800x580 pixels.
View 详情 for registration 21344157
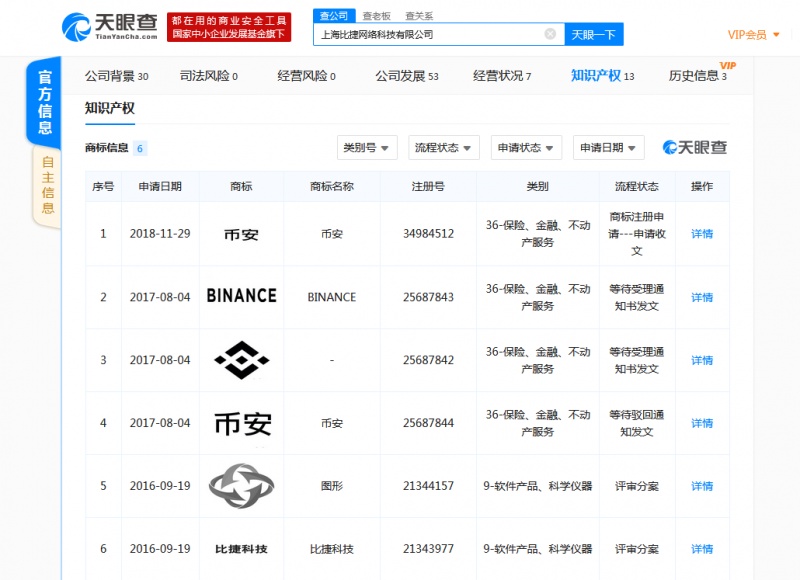click(702, 486)
